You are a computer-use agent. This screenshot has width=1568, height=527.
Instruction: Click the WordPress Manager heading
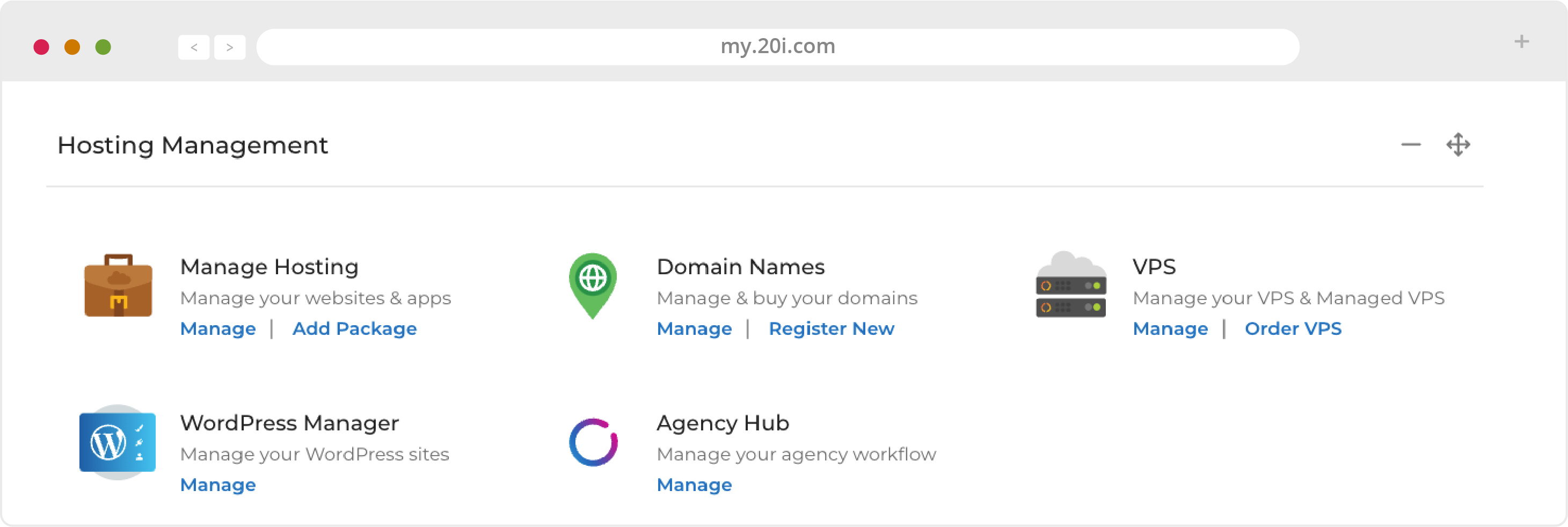[x=289, y=423]
